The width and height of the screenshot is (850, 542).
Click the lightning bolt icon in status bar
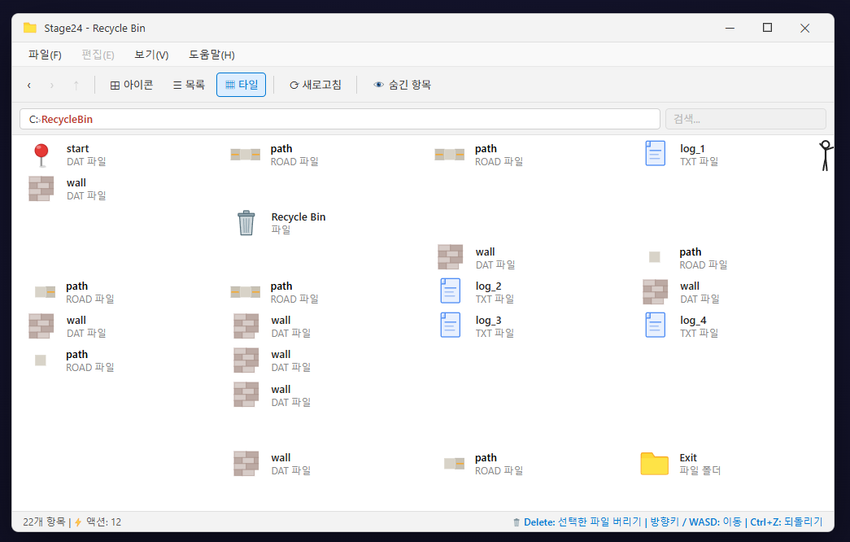pos(78,522)
